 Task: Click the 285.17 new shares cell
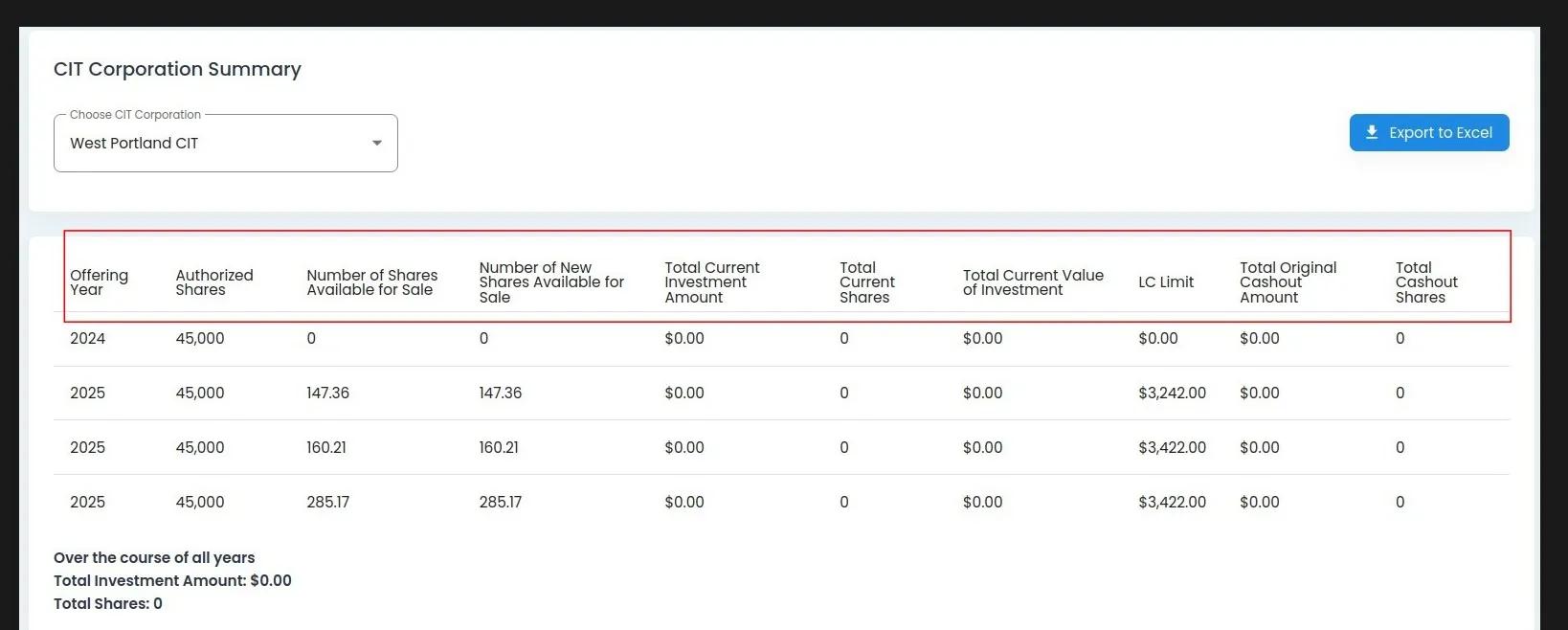(500, 503)
